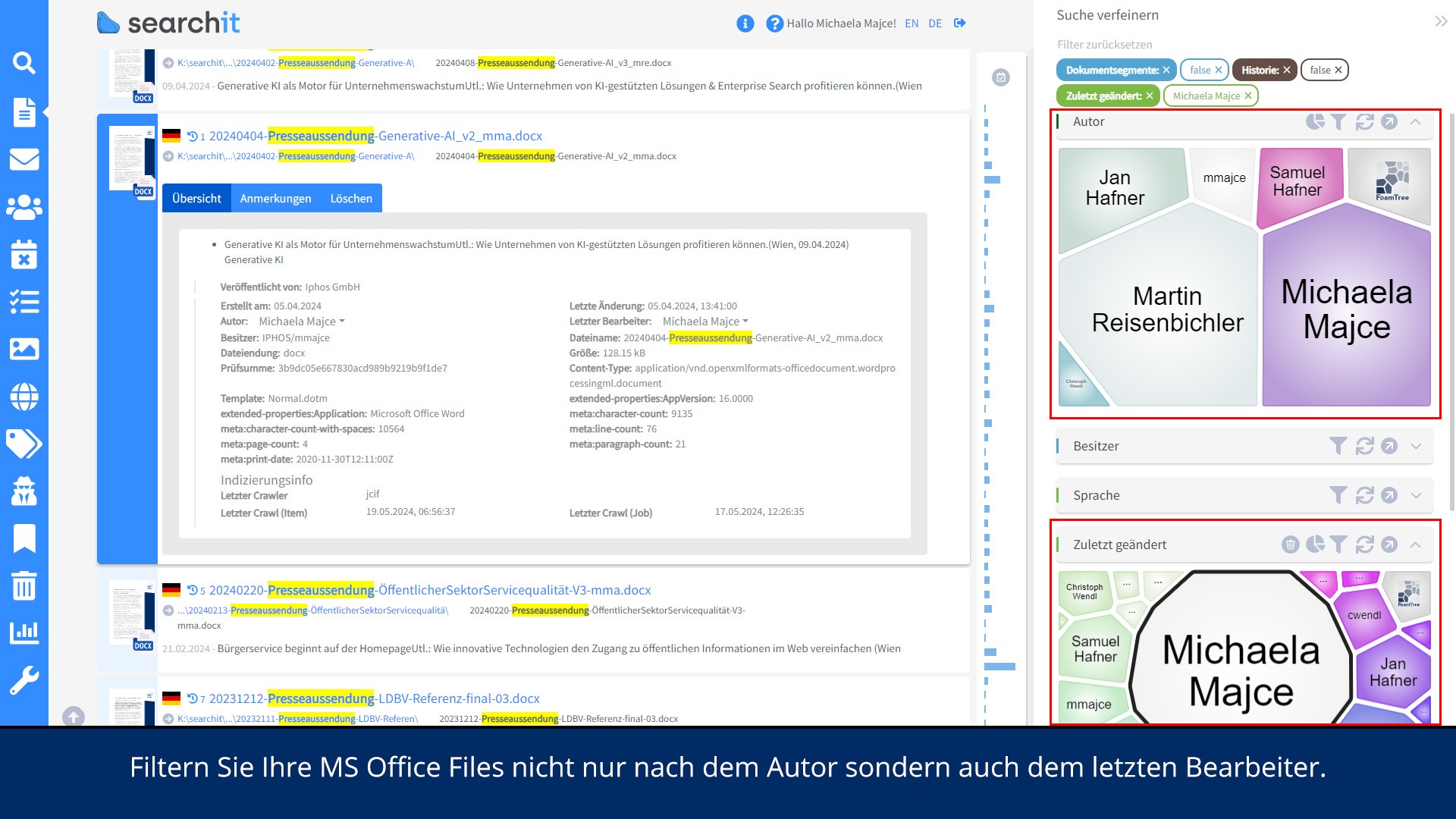This screenshot has width=1456, height=819.
Task: Select purple Jan Hafner cell in Zuletzt geändert
Action: (1392, 672)
